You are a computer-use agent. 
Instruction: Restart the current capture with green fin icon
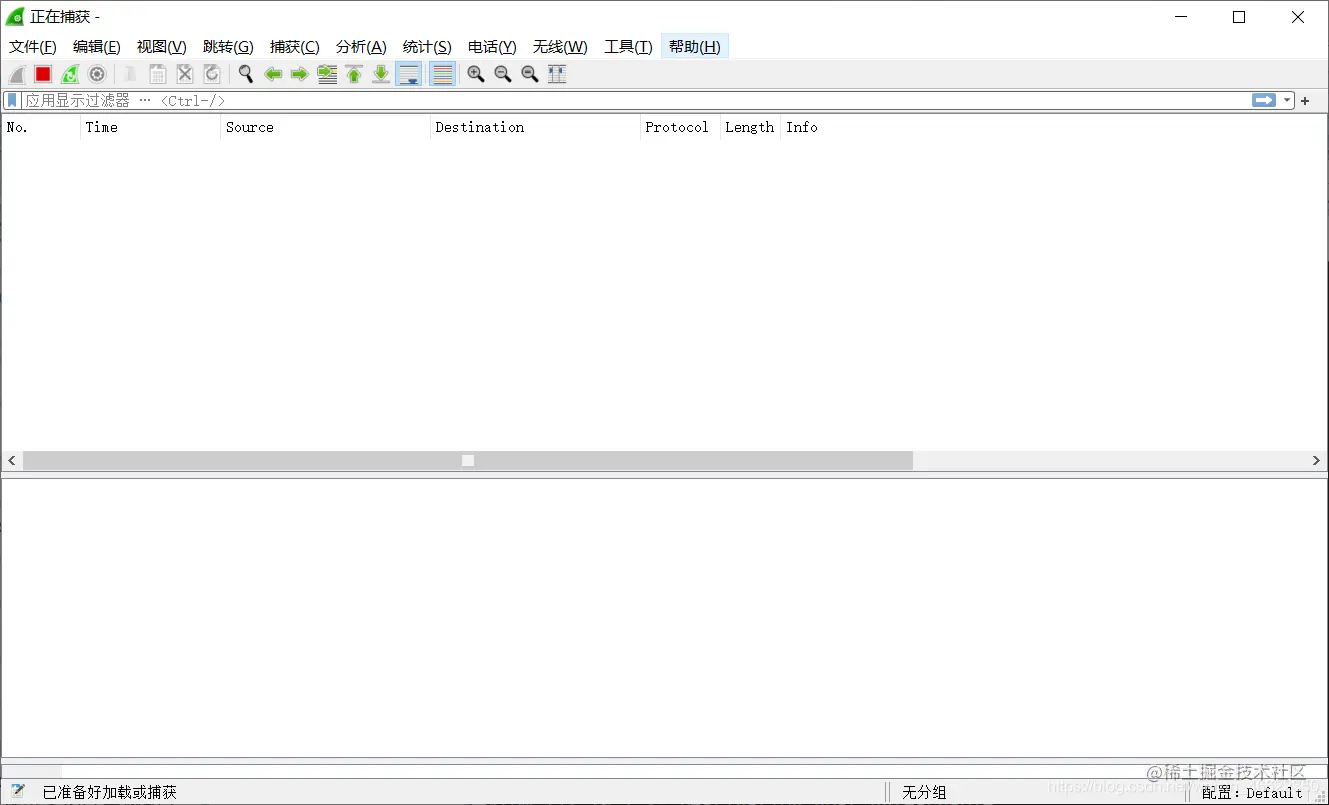tap(70, 74)
